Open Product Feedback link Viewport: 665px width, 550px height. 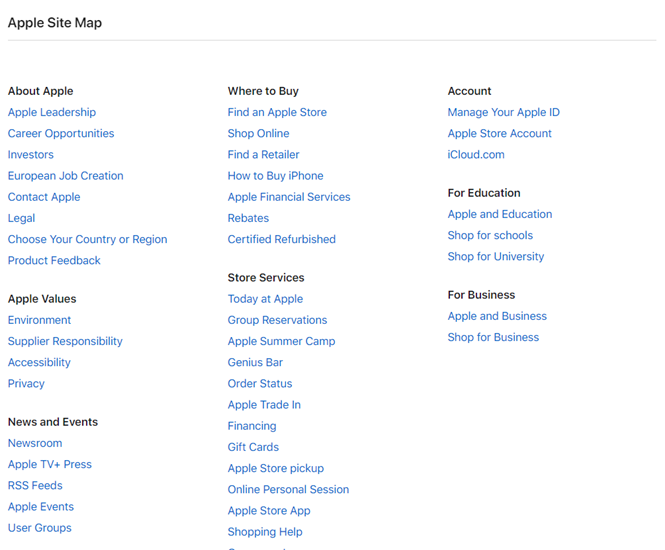coord(54,261)
